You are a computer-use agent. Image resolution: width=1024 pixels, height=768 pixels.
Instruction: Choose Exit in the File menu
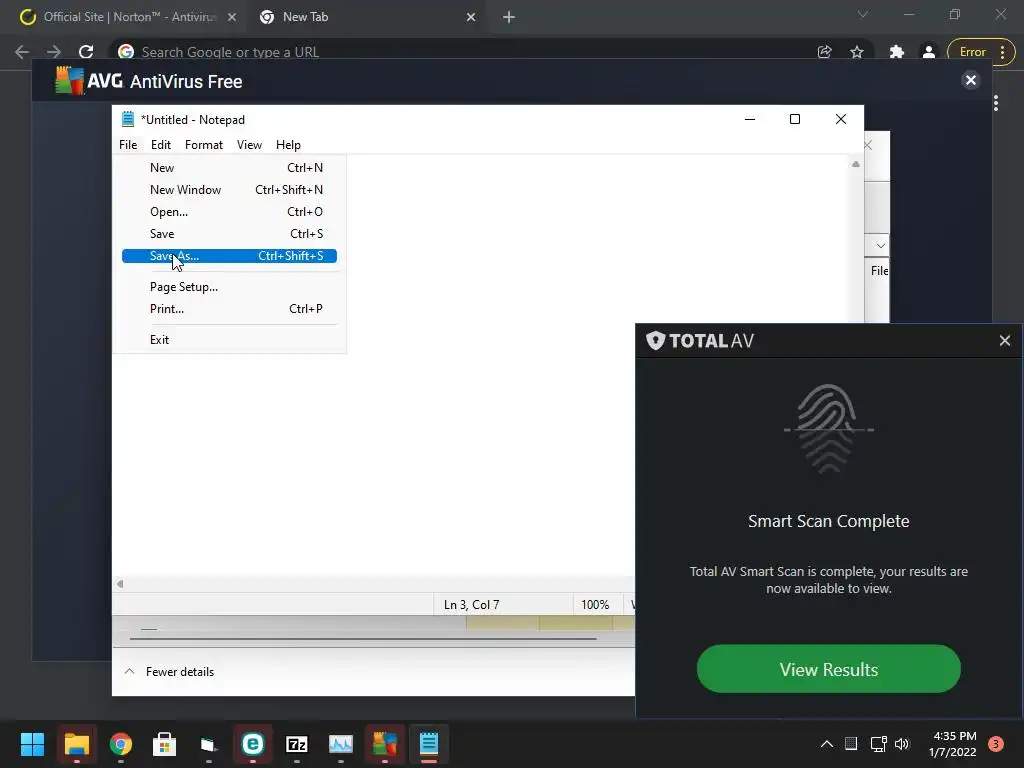[x=229, y=340]
